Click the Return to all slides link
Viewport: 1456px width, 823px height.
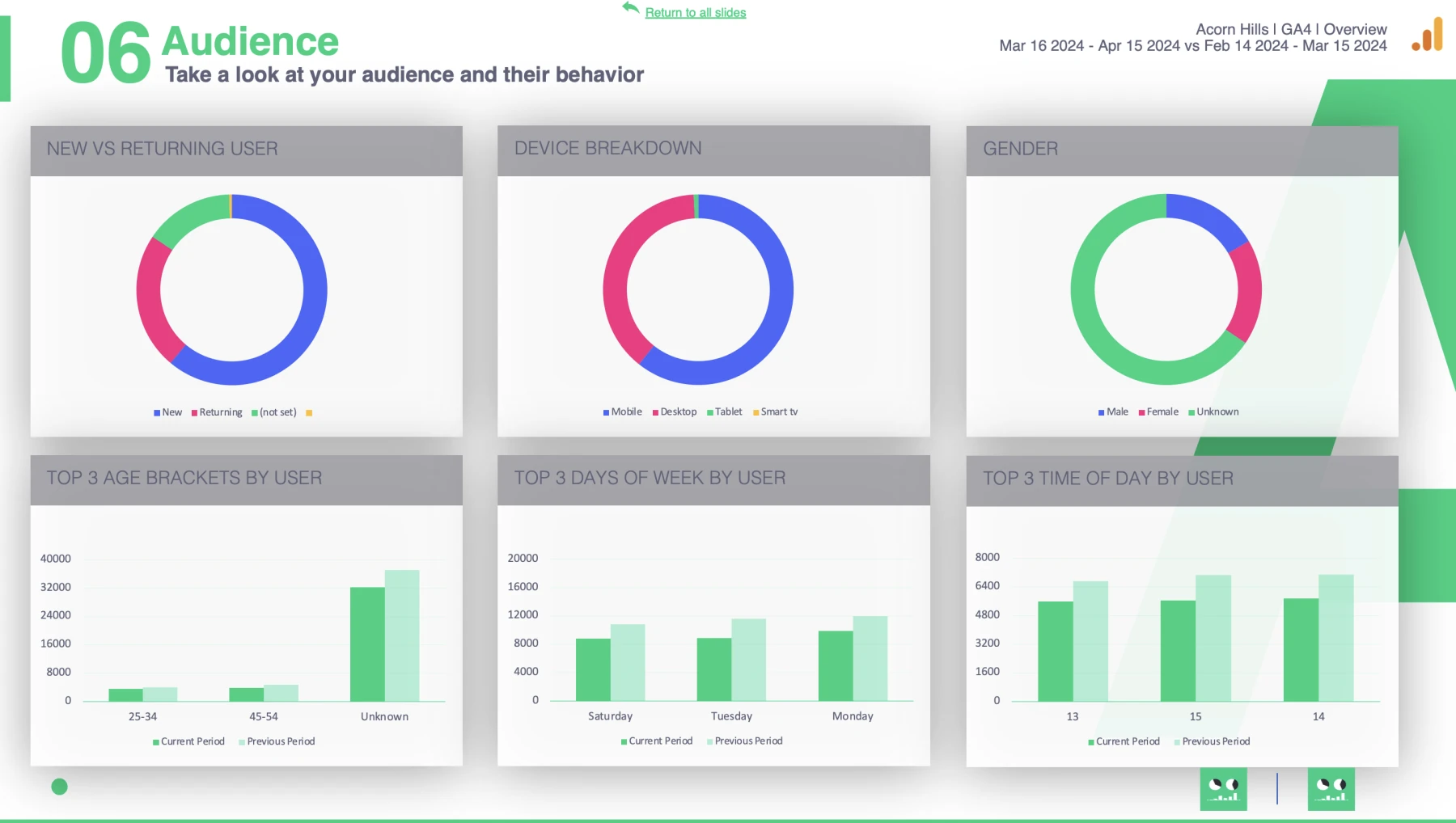pyautogui.click(x=696, y=12)
